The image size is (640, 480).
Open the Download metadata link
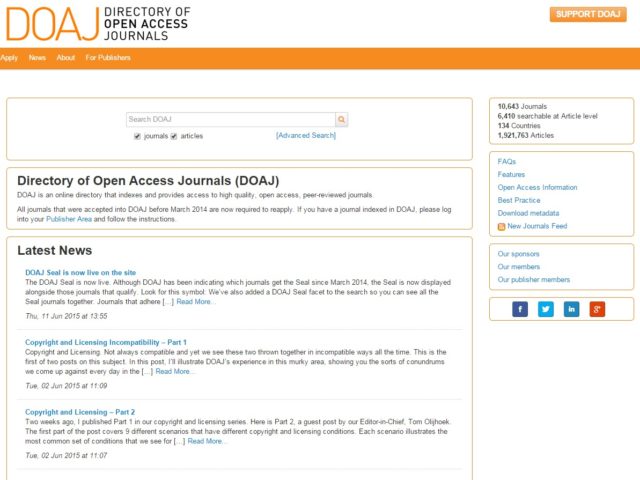coord(528,213)
